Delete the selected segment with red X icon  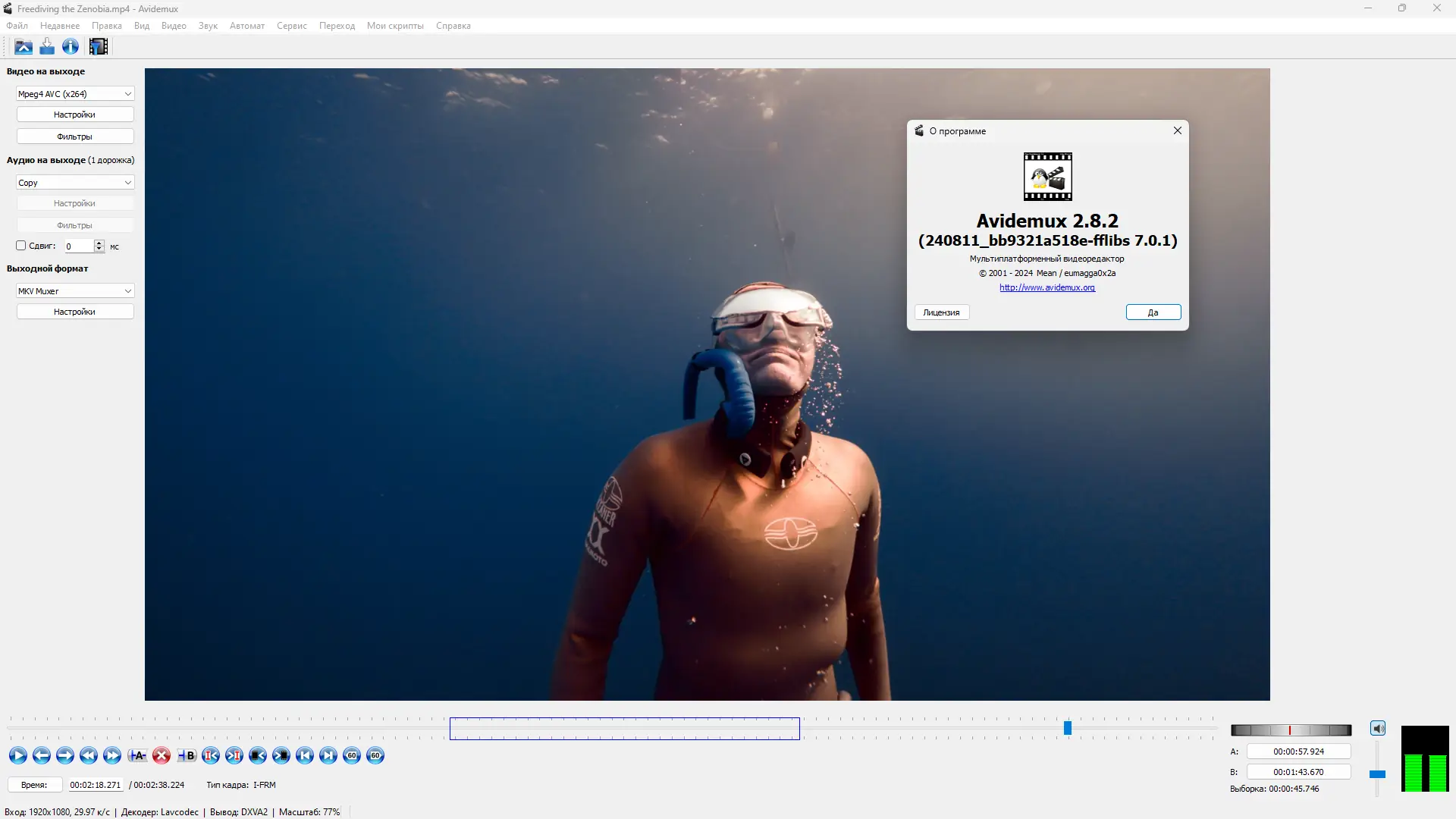tap(162, 755)
